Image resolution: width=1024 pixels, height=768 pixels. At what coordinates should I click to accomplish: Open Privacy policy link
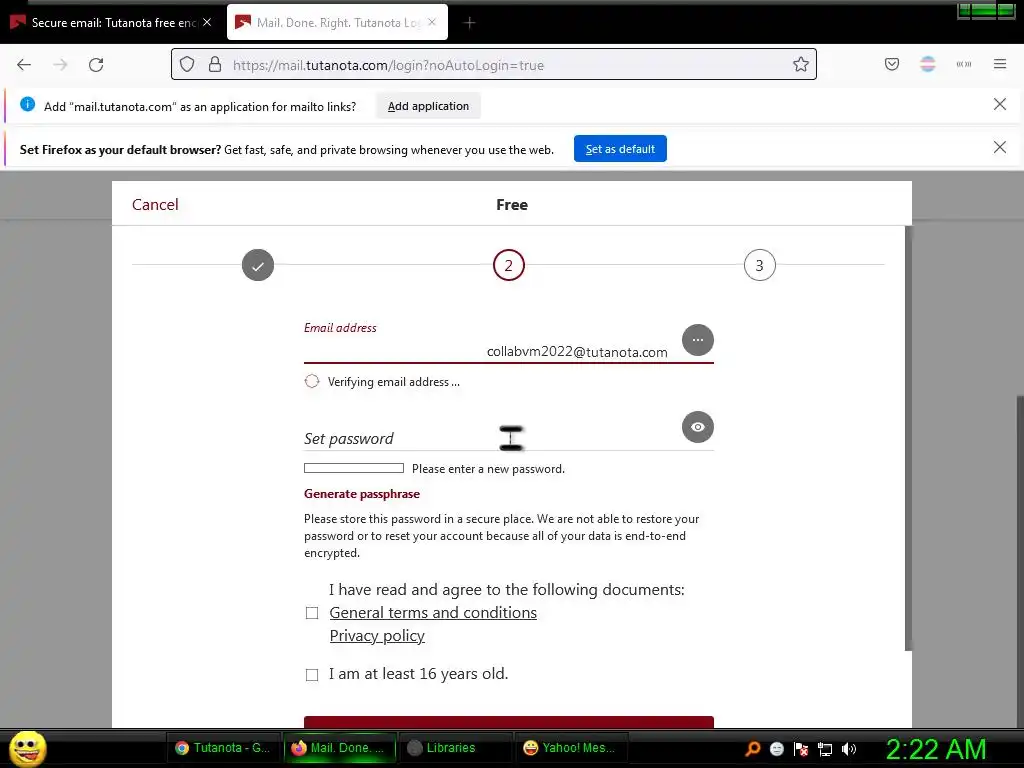[x=377, y=635]
